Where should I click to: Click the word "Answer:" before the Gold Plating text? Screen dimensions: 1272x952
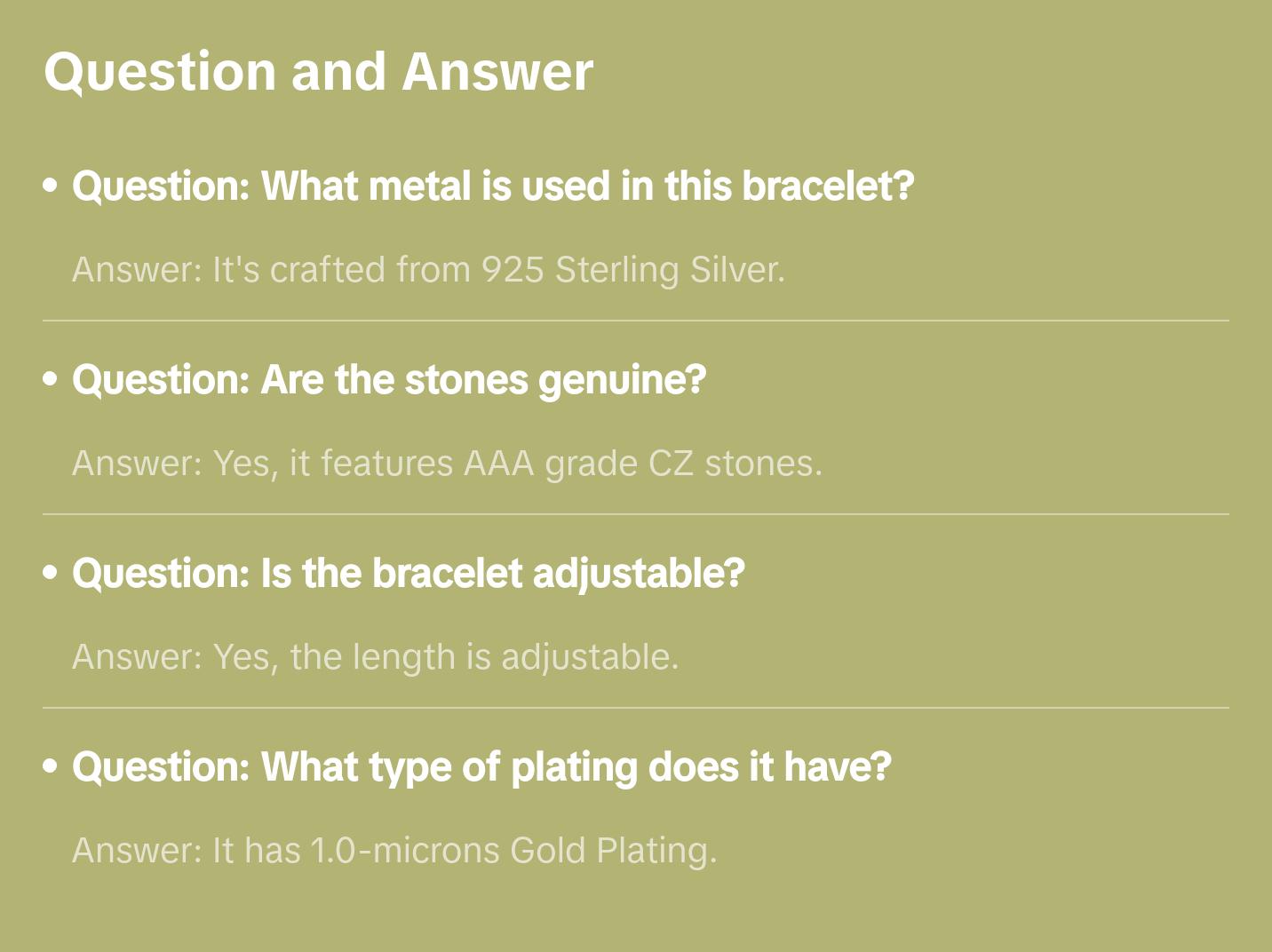(x=138, y=851)
